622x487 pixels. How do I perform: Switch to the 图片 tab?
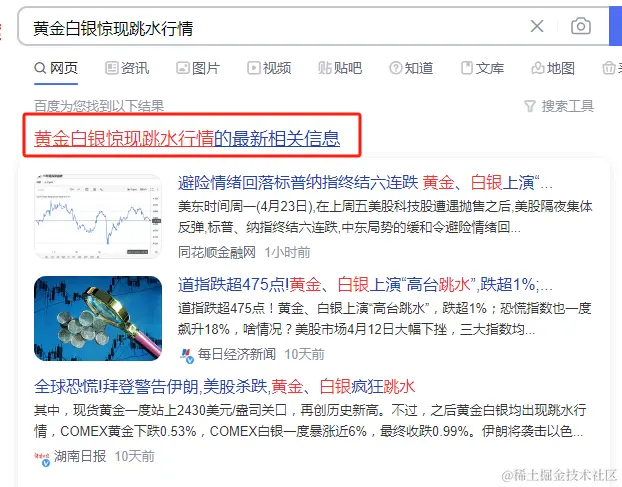[198, 68]
